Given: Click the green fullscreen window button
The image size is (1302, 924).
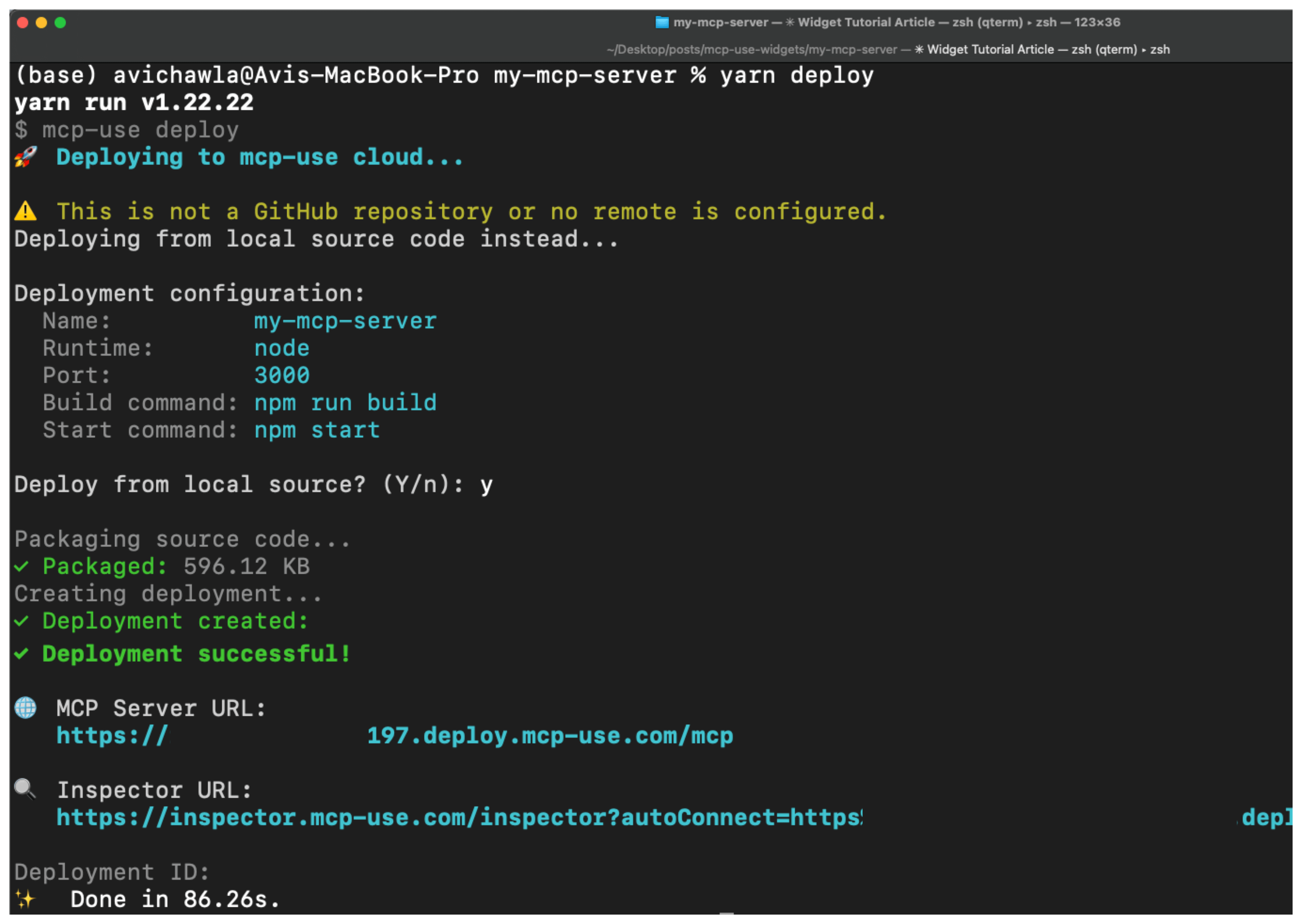Looking at the screenshot, I should click(x=60, y=23).
